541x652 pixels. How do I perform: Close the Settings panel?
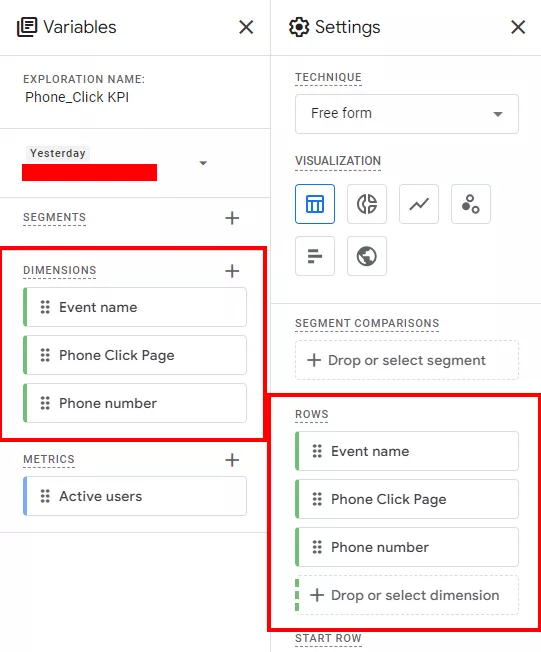(x=518, y=27)
